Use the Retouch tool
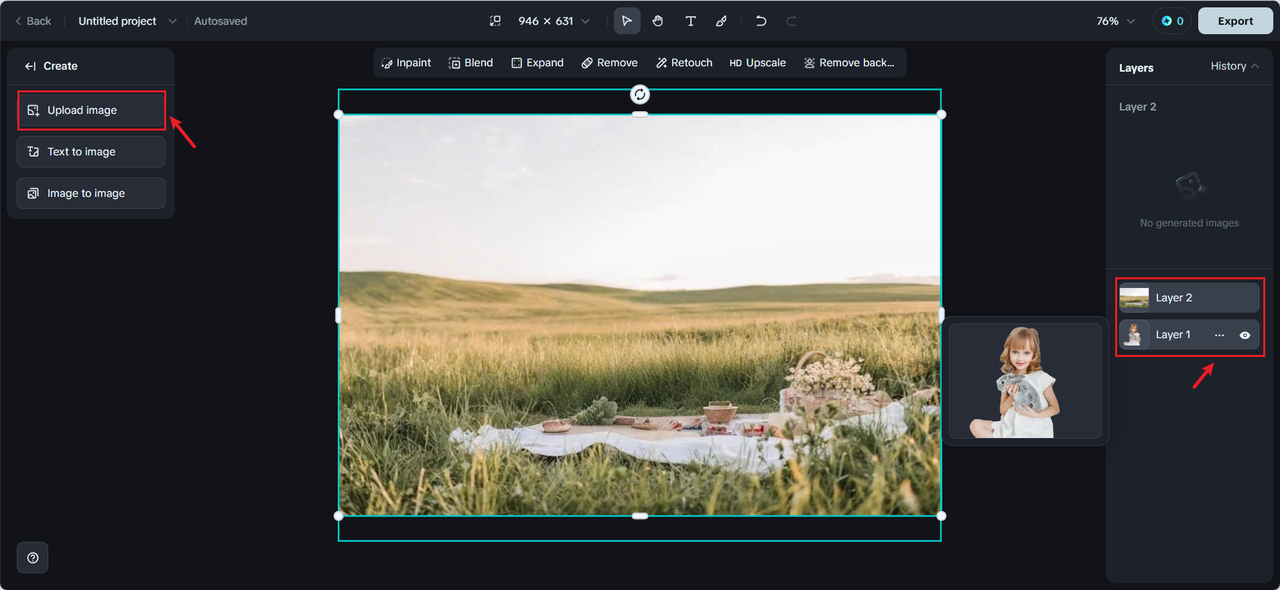Screen dimensions: 1280x590 click(684, 63)
